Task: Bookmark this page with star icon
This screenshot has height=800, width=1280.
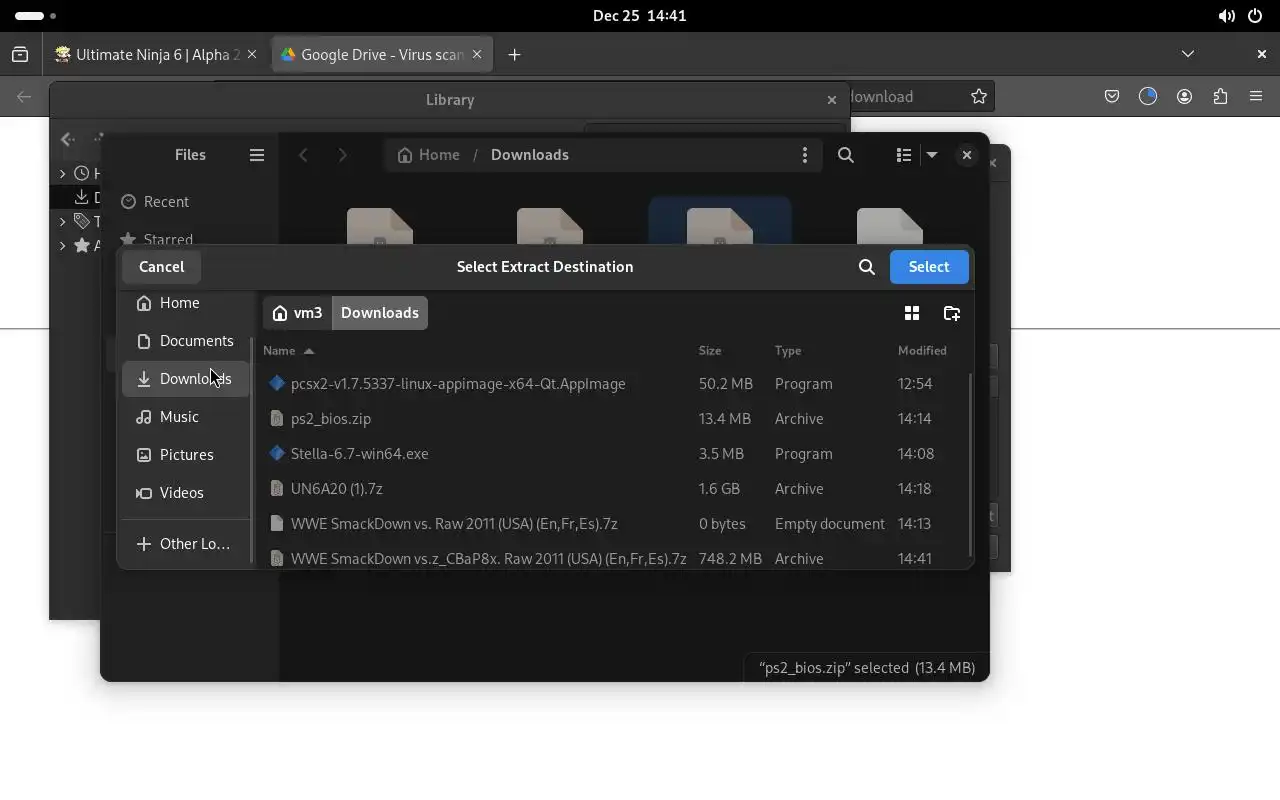Action: 979,97
